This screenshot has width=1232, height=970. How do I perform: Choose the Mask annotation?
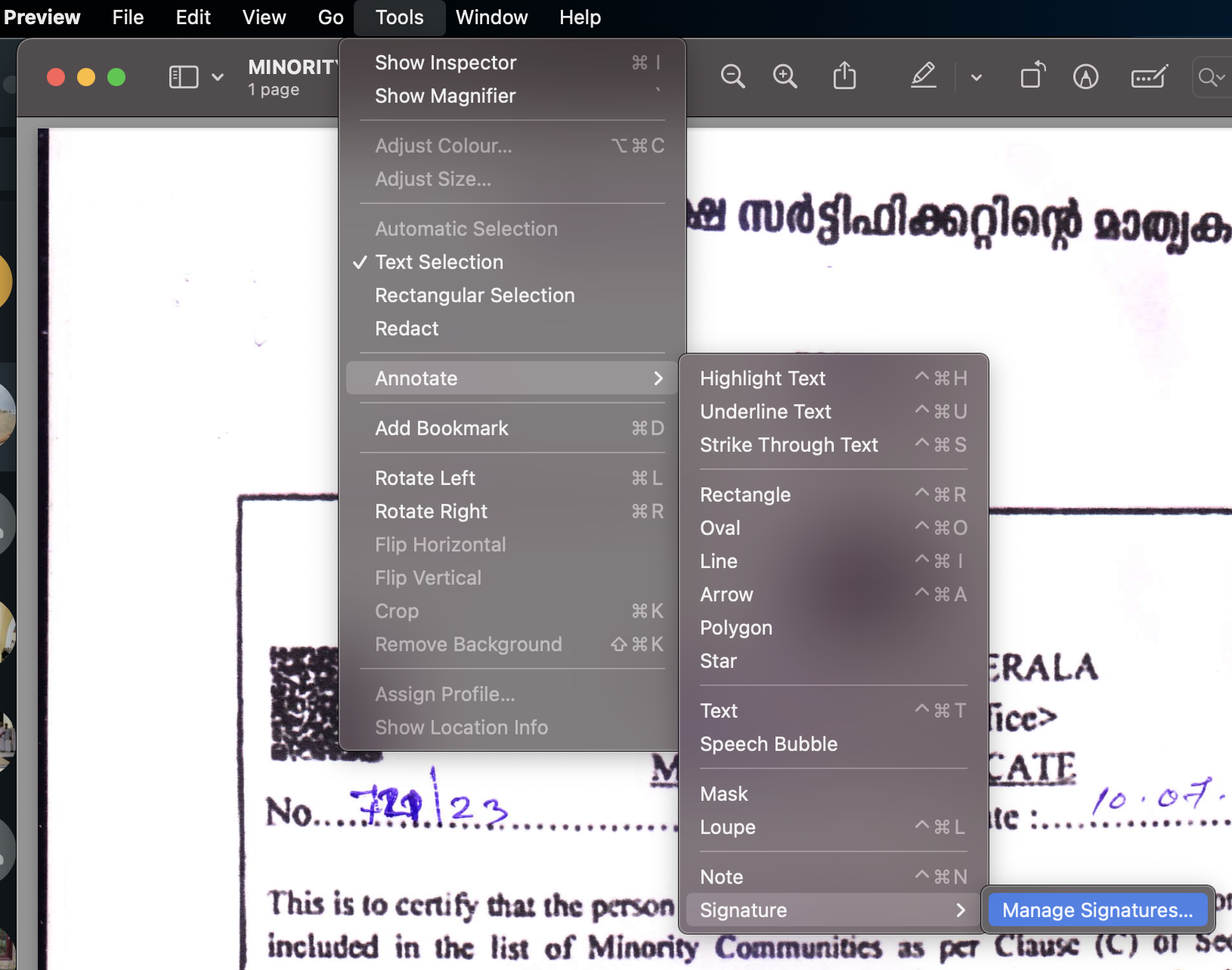[833, 794]
